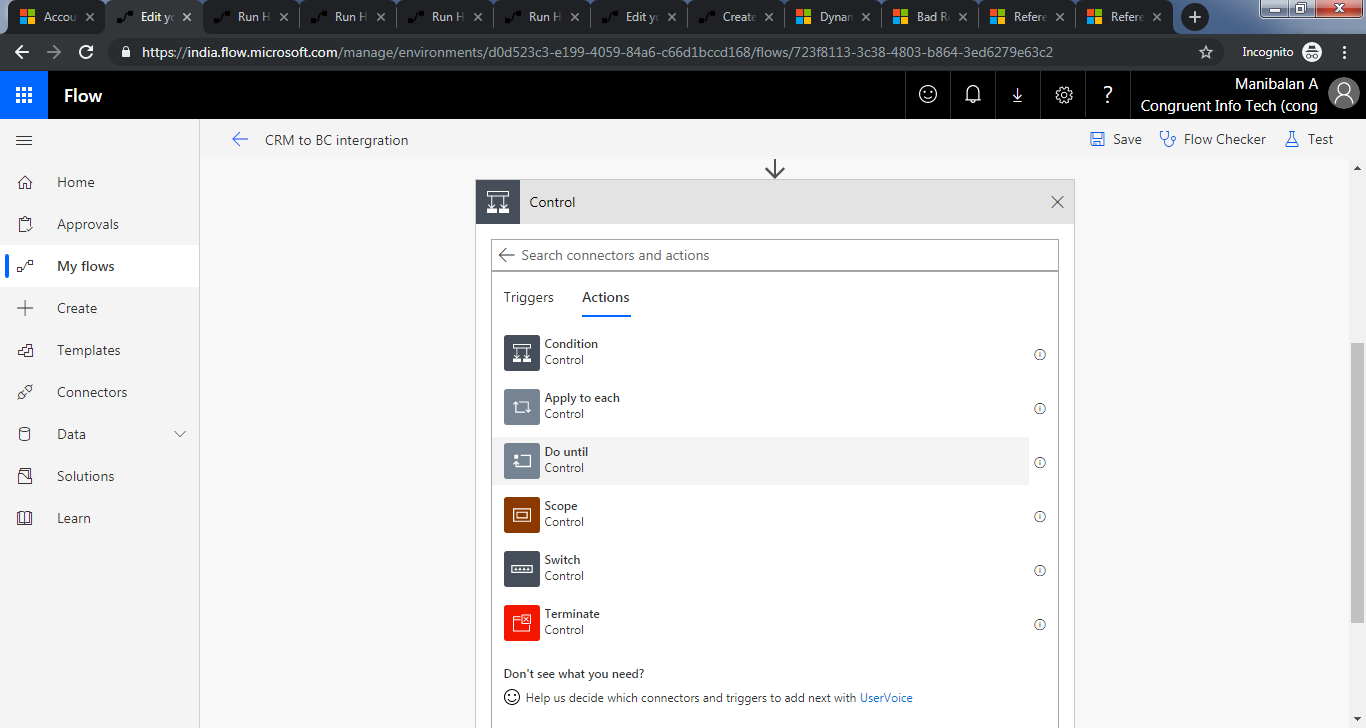1366x728 pixels.
Task: Click the Incognito indicator icon
Action: (1311, 52)
